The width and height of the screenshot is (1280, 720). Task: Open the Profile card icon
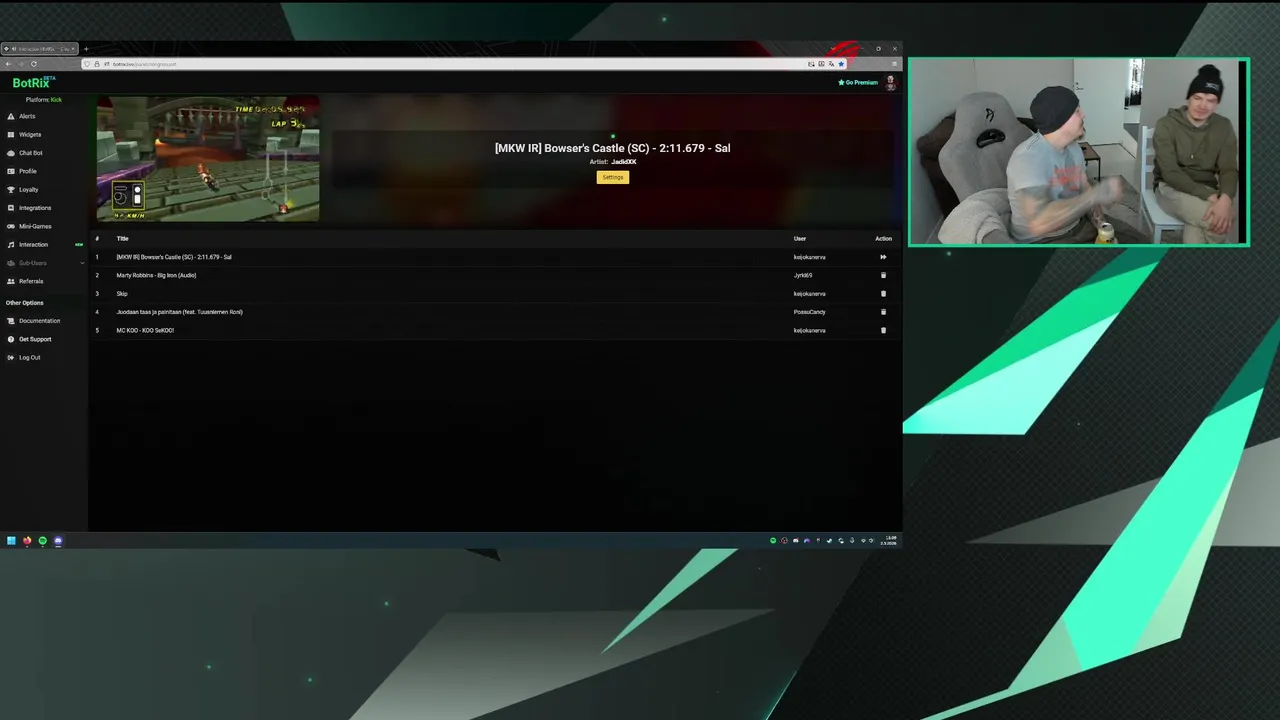pos(10,171)
